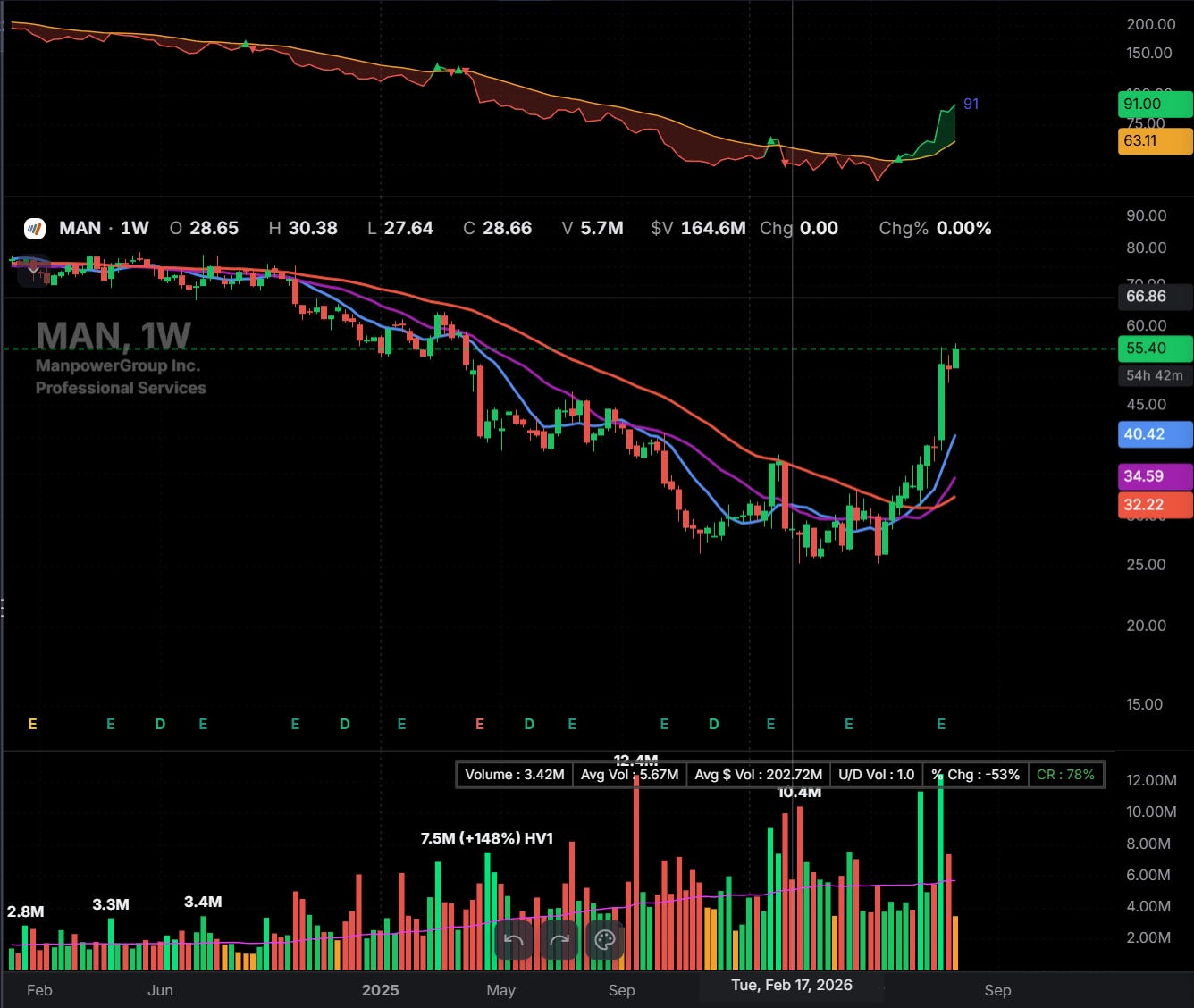This screenshot has height=1008, width=1194.
Task: Click the green CR : 78% stat
Action: (x=1065, y=775)
